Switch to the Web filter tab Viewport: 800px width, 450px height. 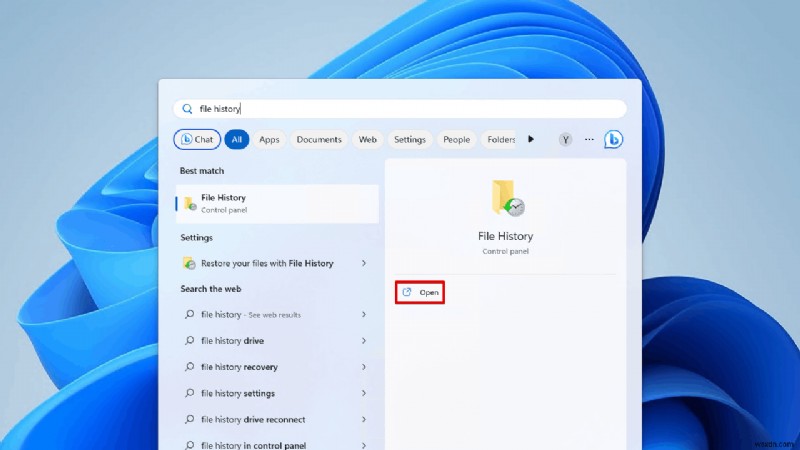pyautogui.click(x=367, y=139)
